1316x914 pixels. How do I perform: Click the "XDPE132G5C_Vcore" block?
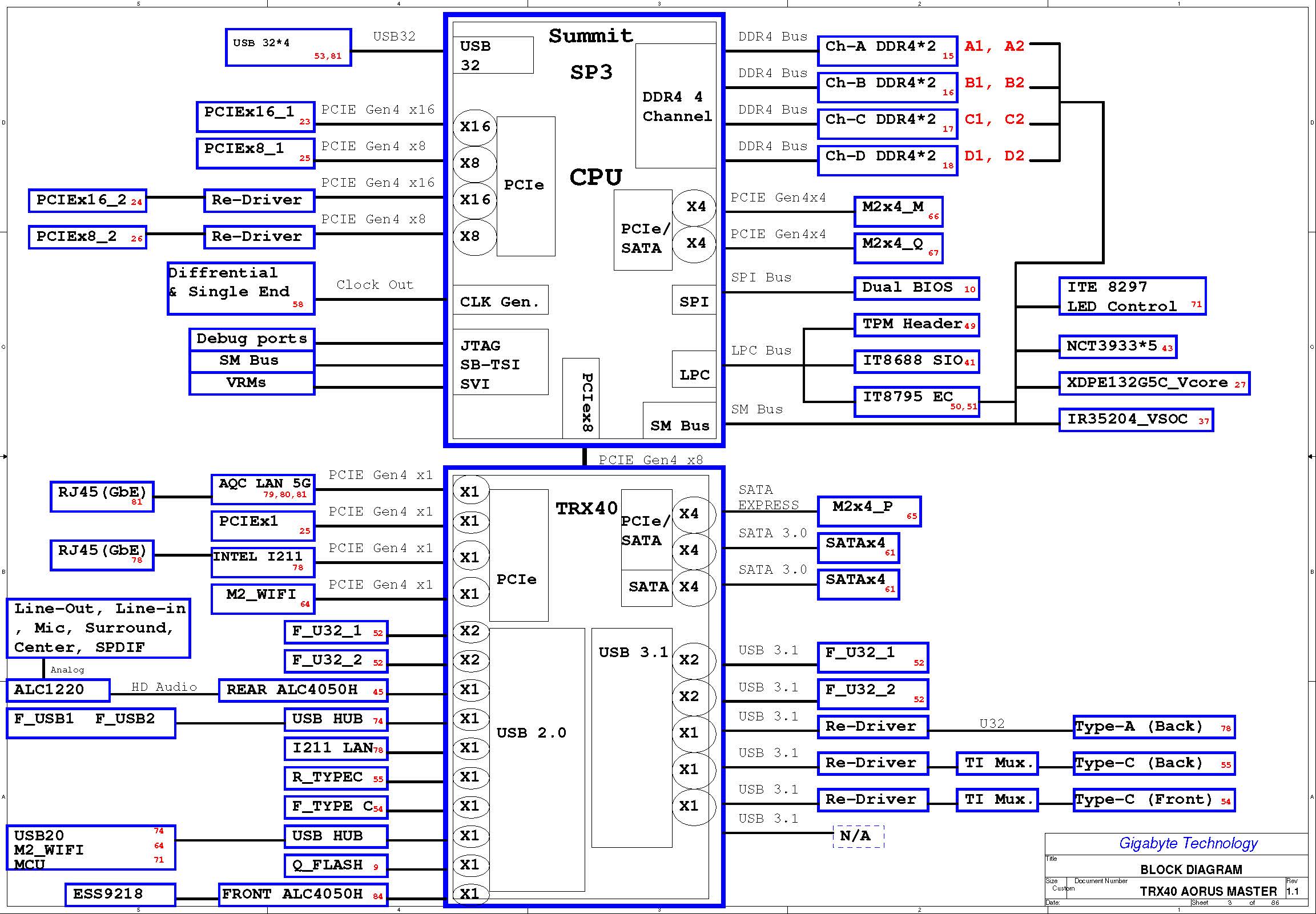coord(1154,384)
